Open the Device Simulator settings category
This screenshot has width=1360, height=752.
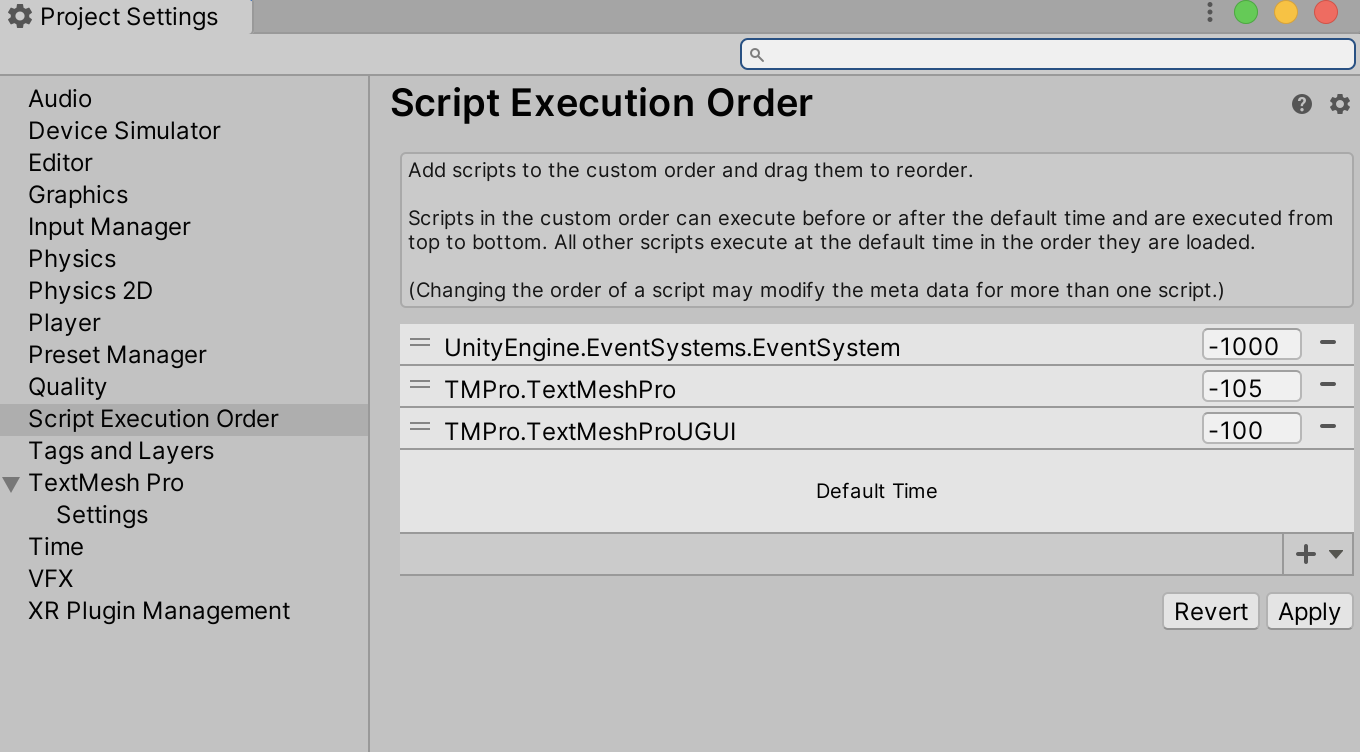pos(124,131)
